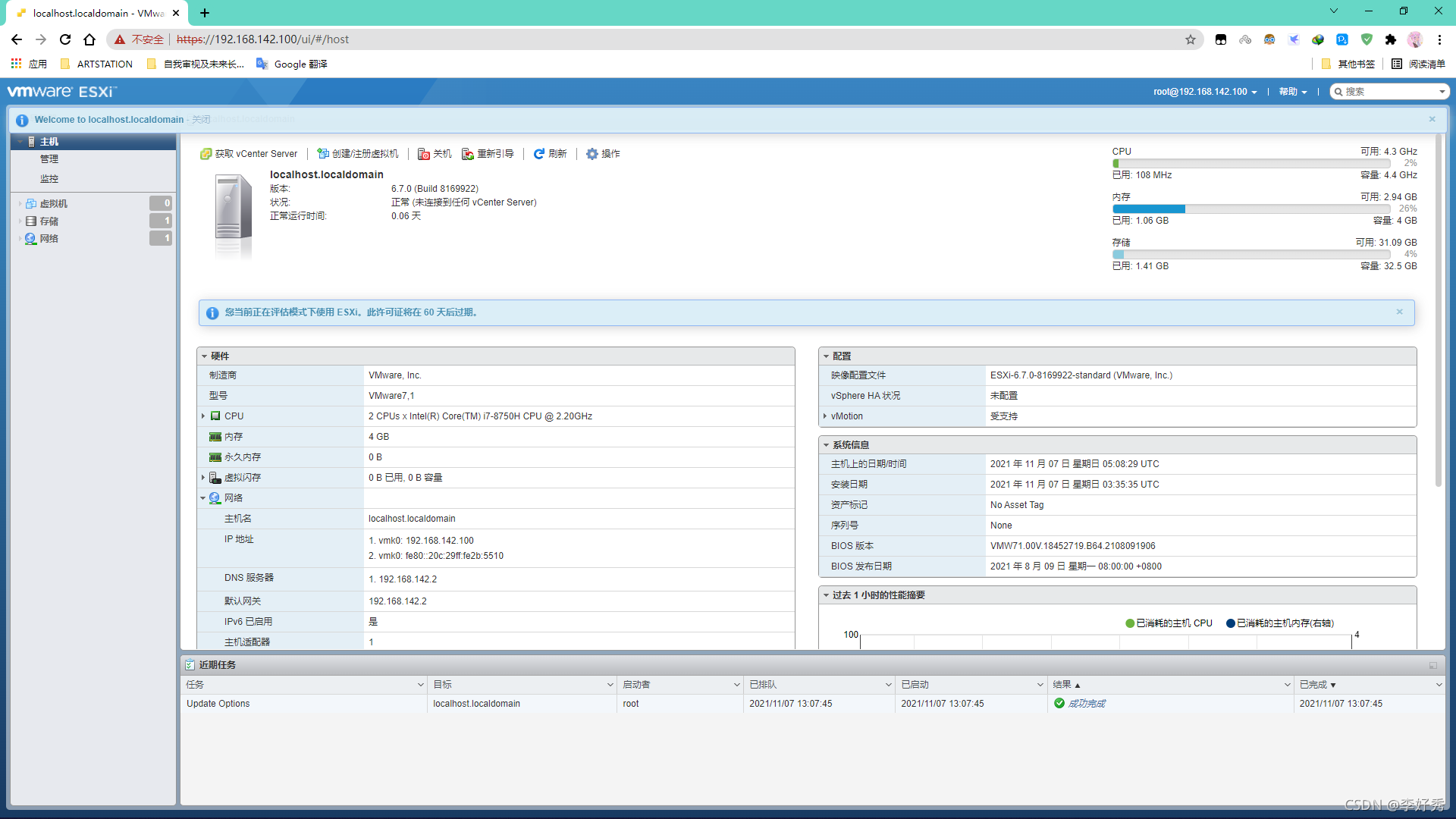
Task: Expand the Virtual flash (虚拟闪存) row
Action: [x=203, y=478]
